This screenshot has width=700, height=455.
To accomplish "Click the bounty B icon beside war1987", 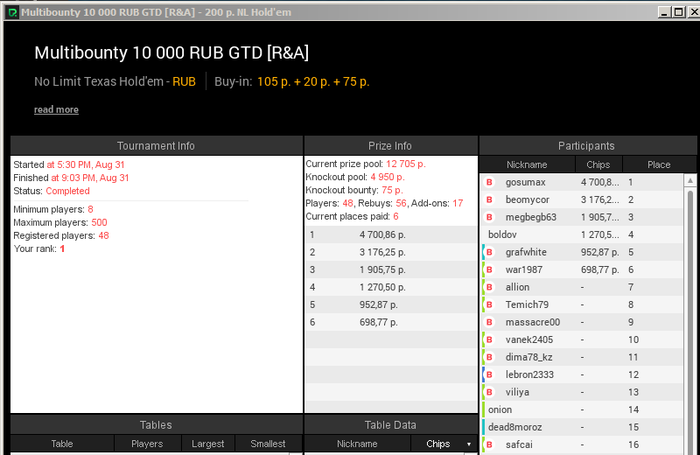I will point(489,270).
